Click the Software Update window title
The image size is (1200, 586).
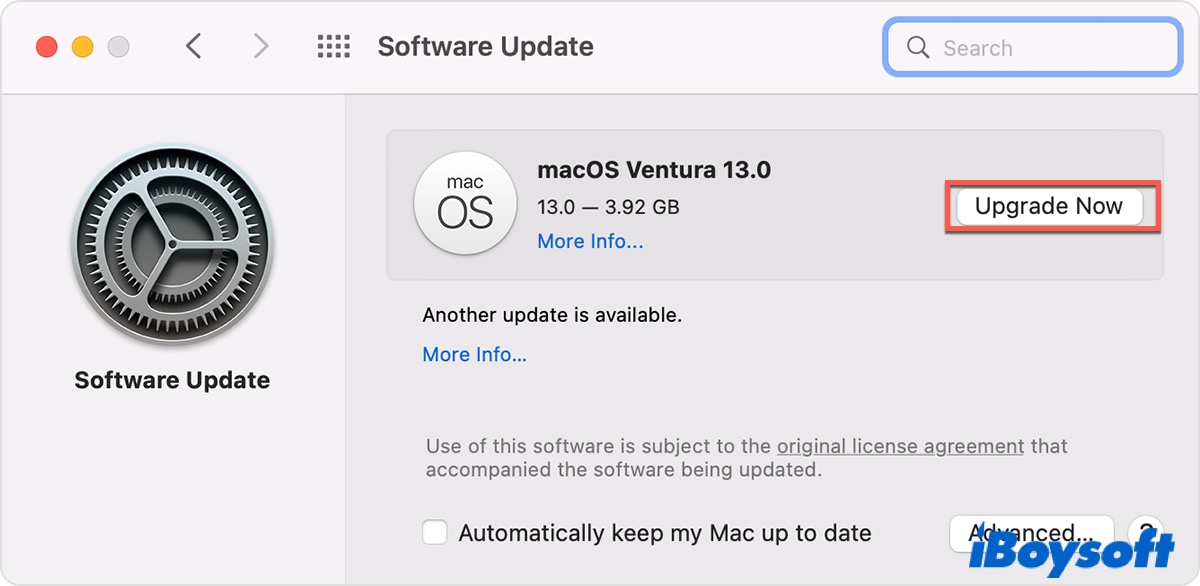pos(485,47)
